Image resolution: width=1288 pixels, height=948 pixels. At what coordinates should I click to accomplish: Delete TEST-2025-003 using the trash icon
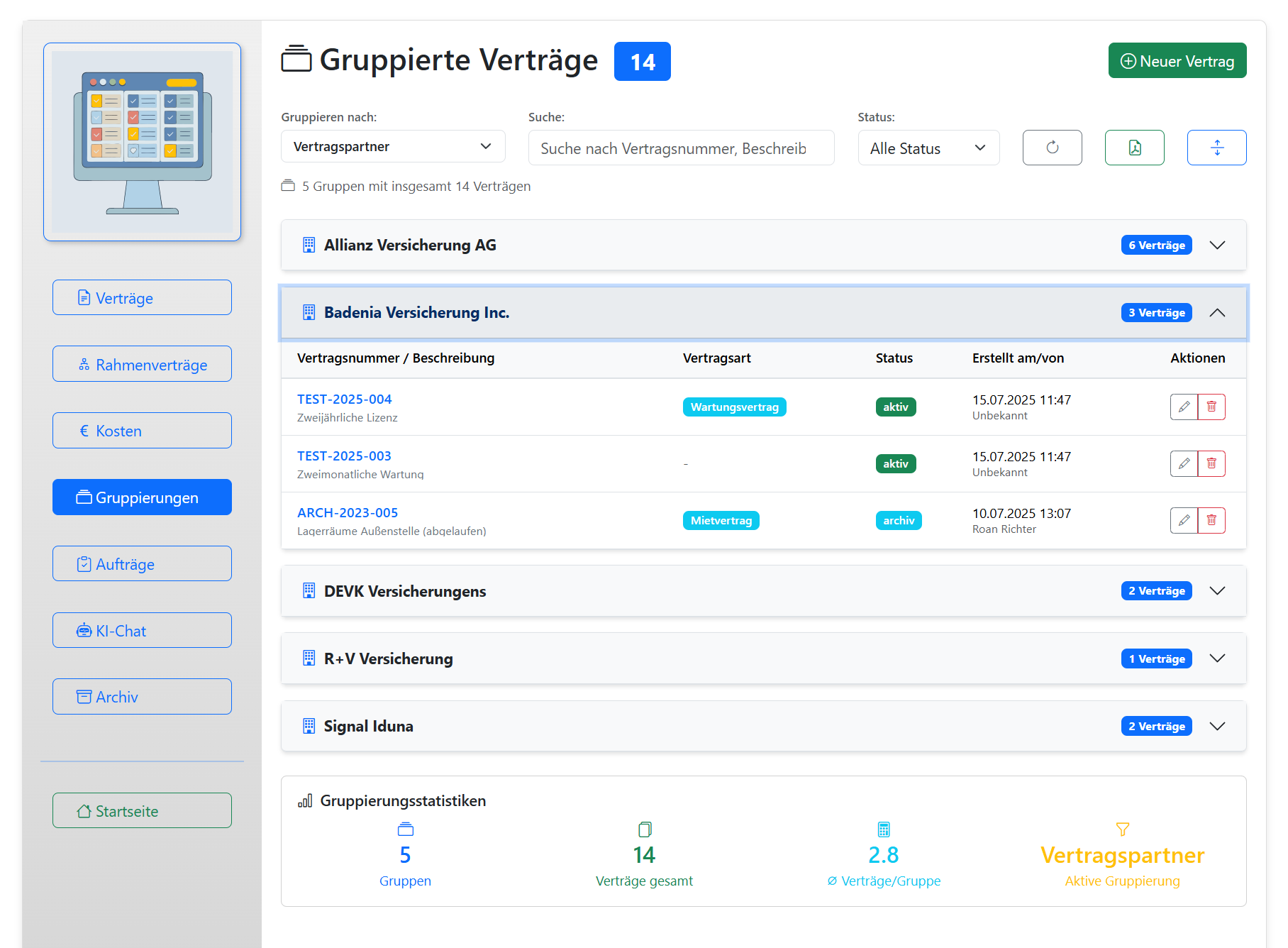[1211, 463]
